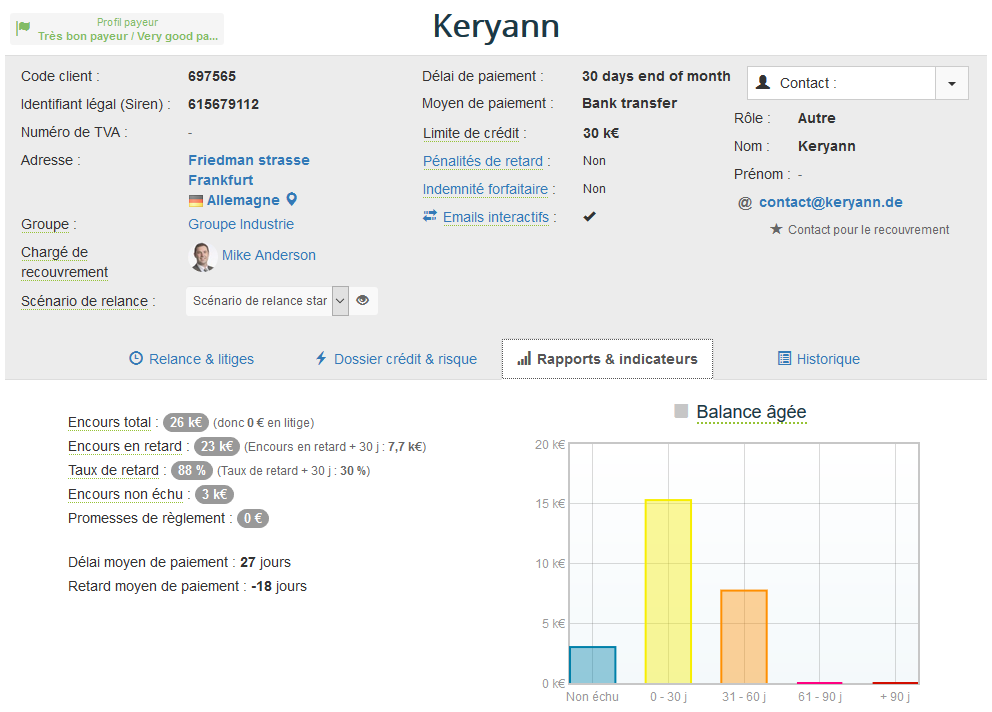
Task: Click the Encours non échu 3 k€ badge
Action: pyautogui.click(x=214, y=494)
